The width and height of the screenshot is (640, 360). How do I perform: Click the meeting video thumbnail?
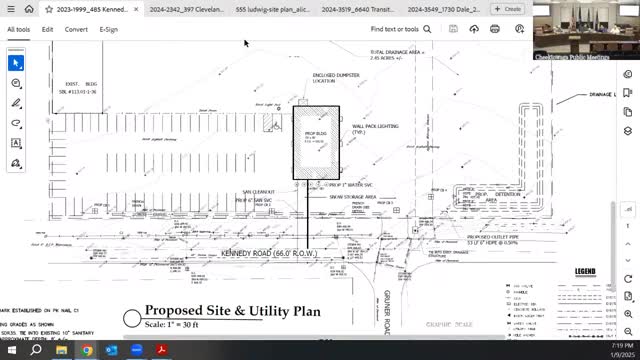click(586, 30)
